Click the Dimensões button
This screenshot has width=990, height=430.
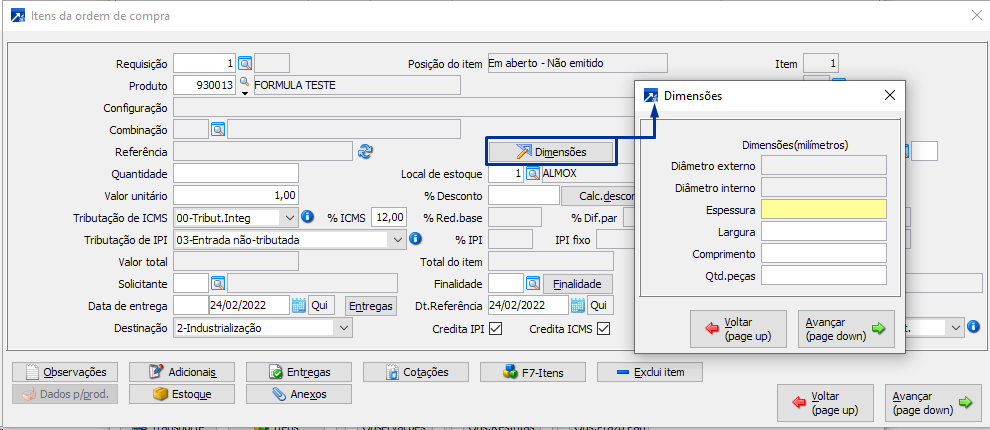pyautogui.click(x=550, y=152)
